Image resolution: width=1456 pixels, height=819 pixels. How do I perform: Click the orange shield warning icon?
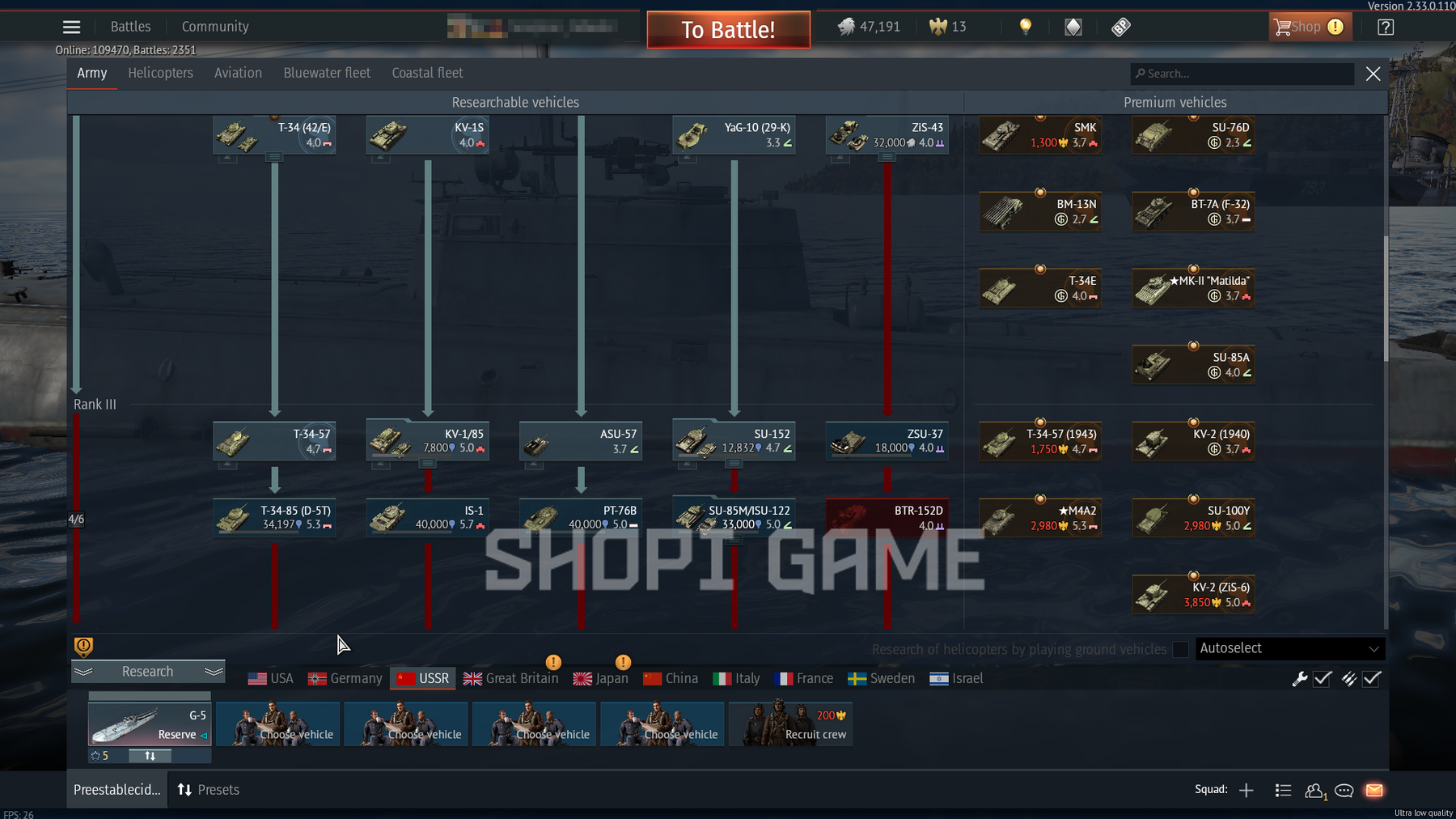click(83, 647)
